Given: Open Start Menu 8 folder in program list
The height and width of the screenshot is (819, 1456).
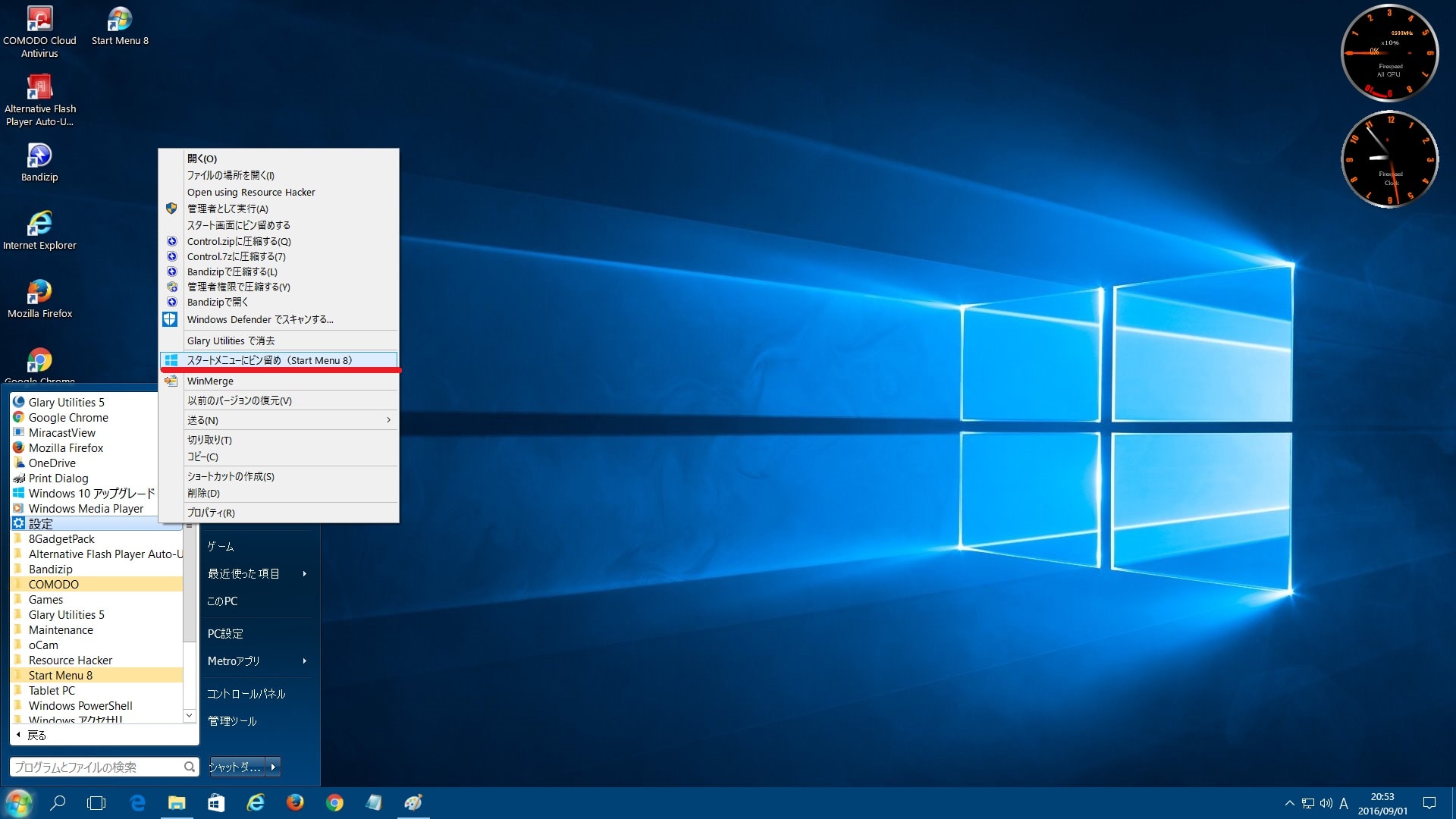Looking at the screenshot, I should click(97, 675).
